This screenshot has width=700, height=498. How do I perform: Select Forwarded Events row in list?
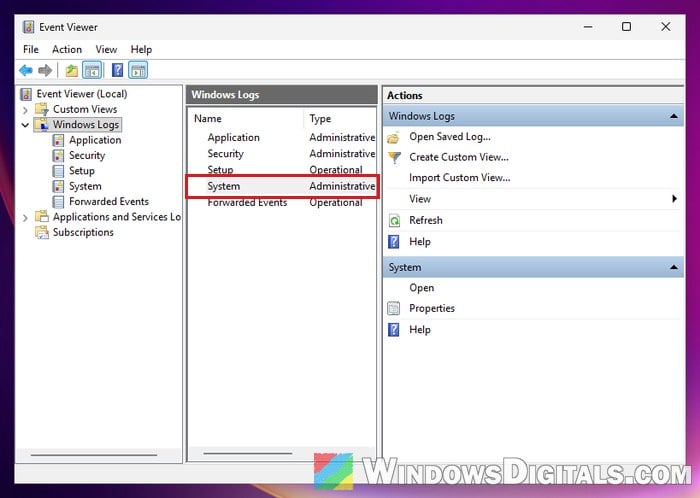click(282, 203)
